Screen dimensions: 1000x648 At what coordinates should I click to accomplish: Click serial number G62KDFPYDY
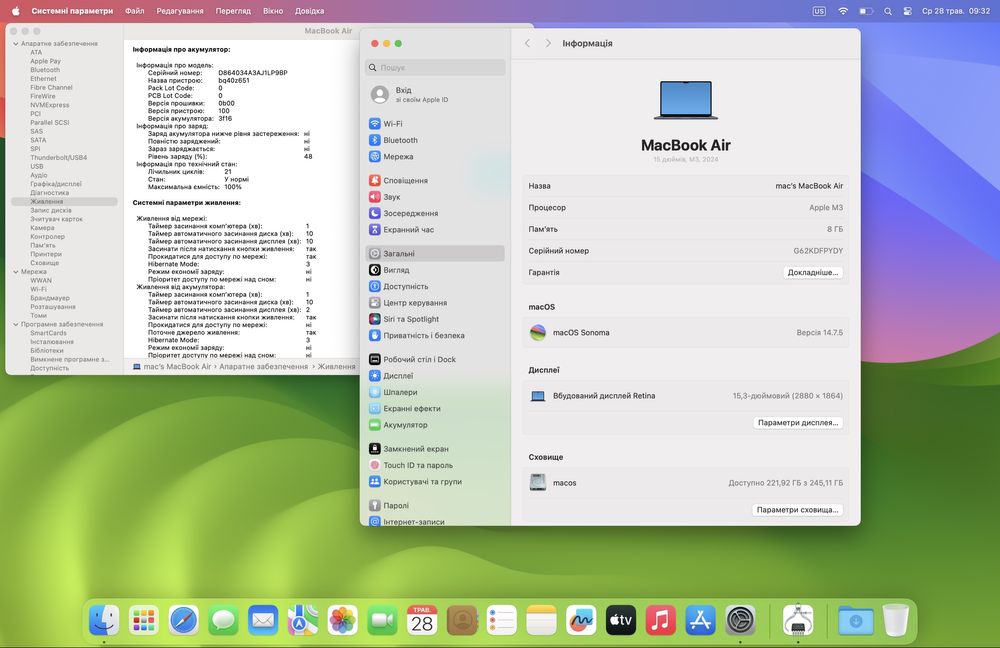click(x=818, y=251)
